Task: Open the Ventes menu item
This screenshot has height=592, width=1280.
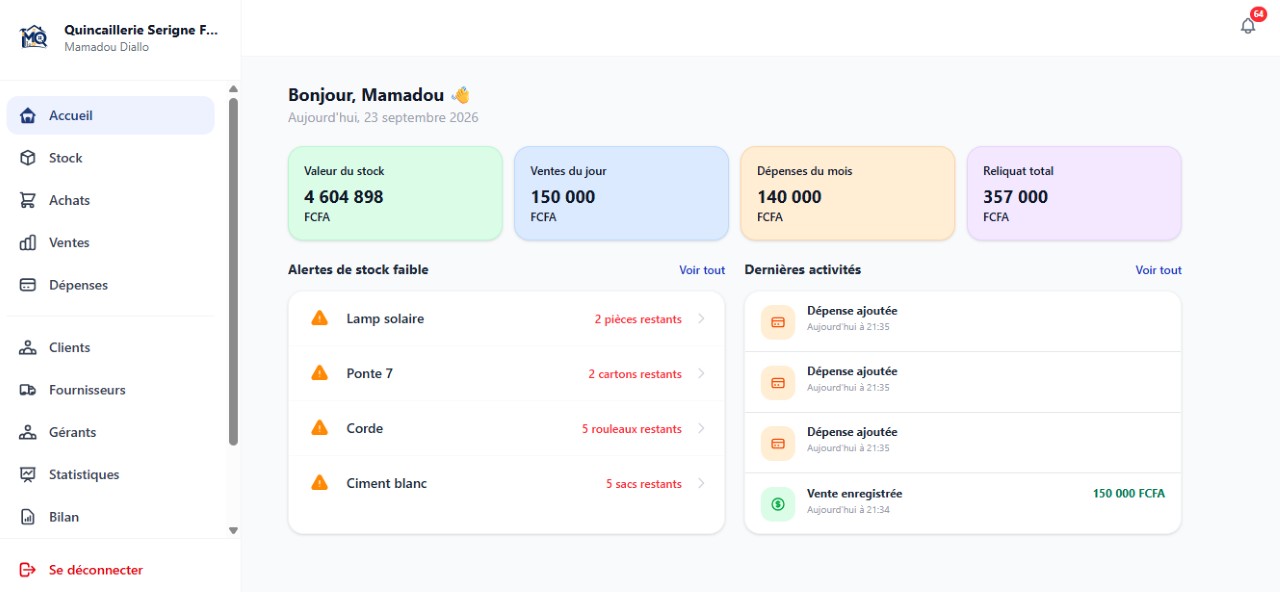Action: 110,243
